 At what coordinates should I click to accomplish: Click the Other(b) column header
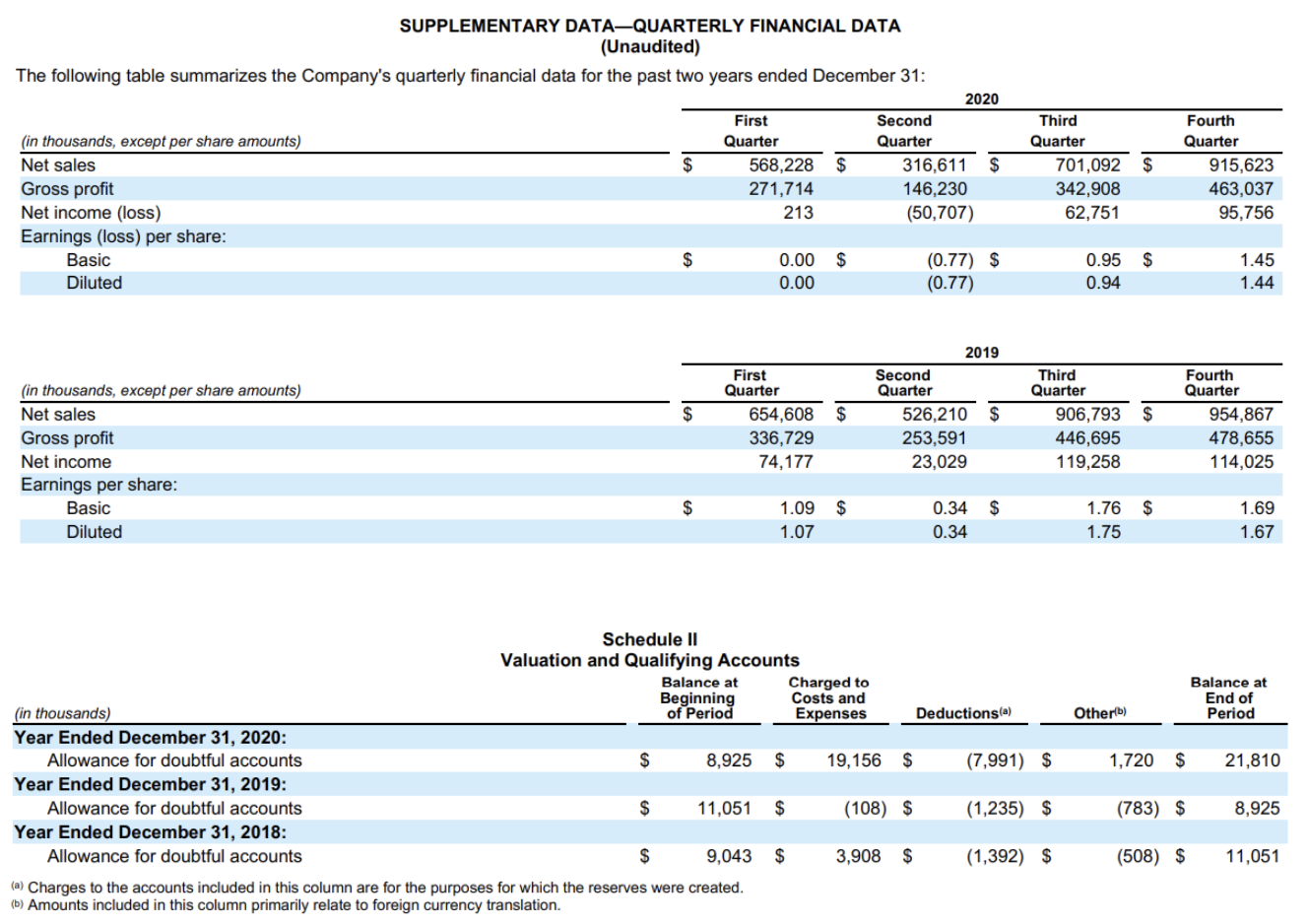(1101, 711)
